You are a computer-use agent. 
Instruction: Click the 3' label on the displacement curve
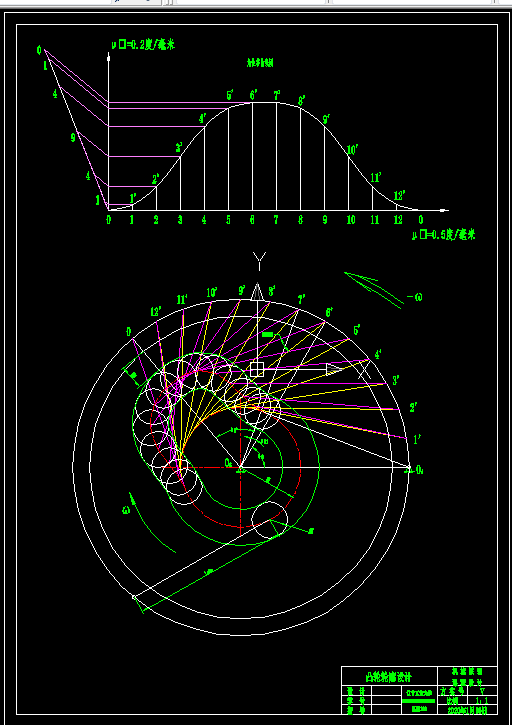[x=179, y=148]
